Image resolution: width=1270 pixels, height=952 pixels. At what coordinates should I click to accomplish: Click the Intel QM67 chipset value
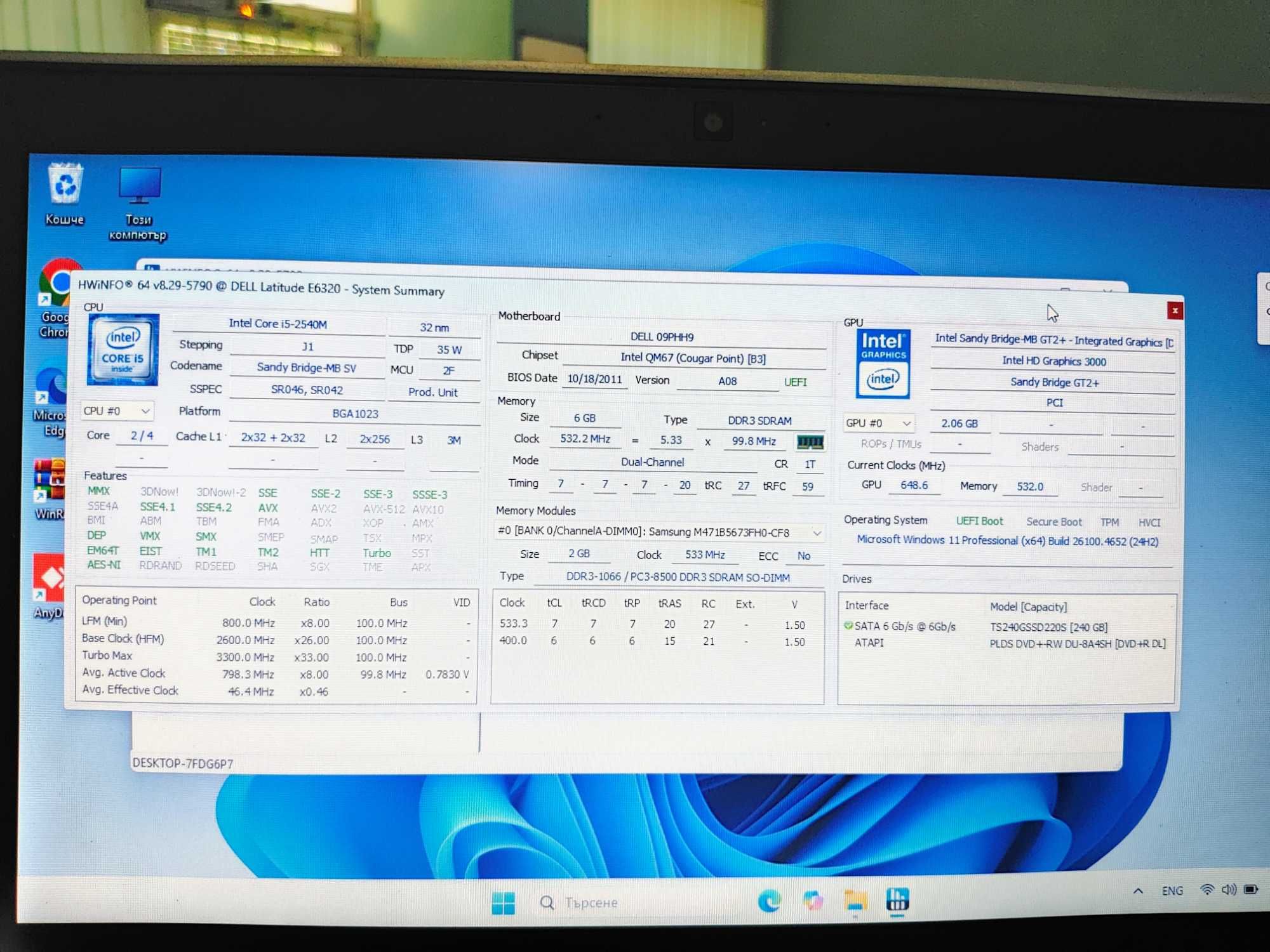(x=693, y=359)
